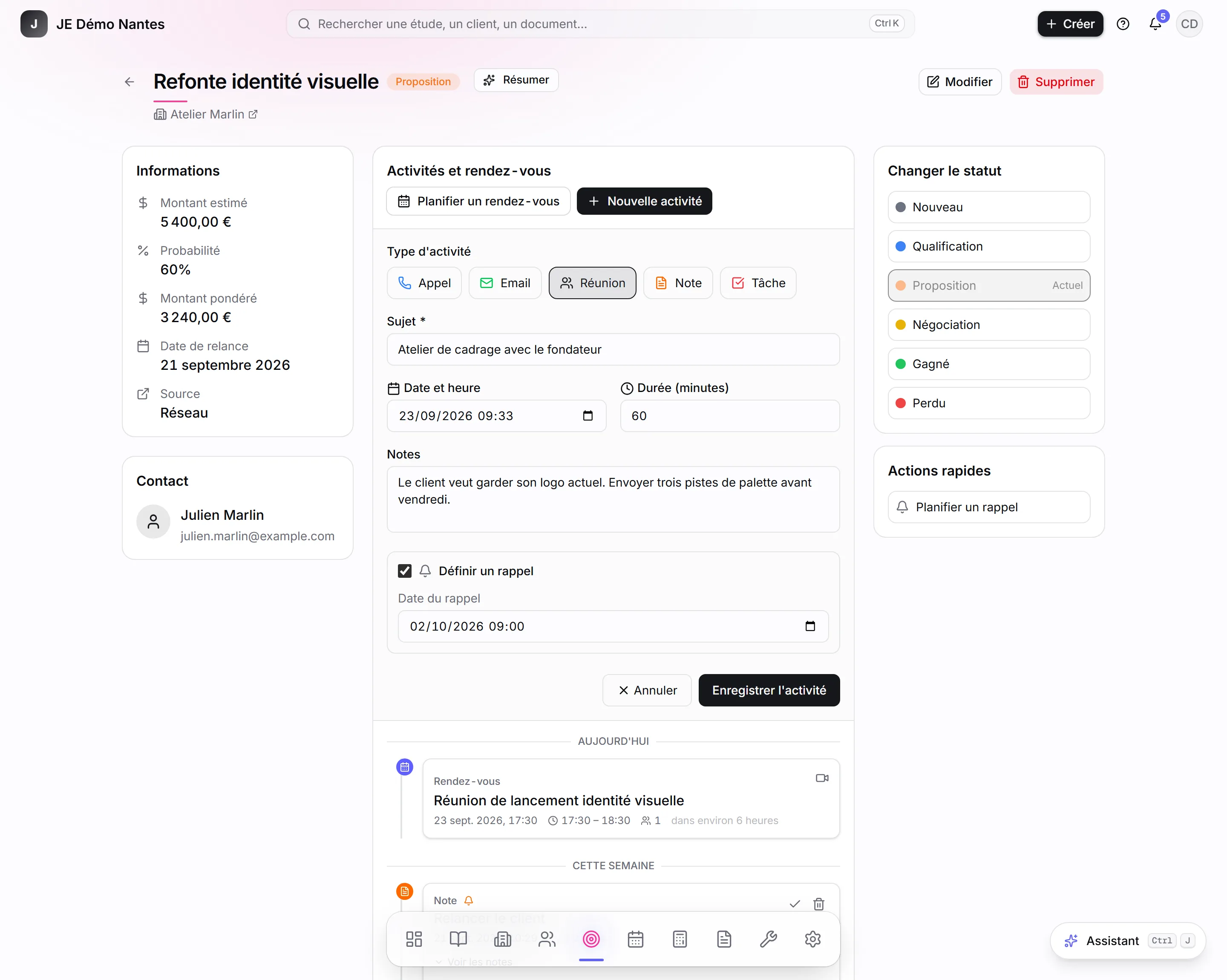Open the open-book icon in bottom dock
This screenshot has height=980, width=1227.
pos(458,939)
